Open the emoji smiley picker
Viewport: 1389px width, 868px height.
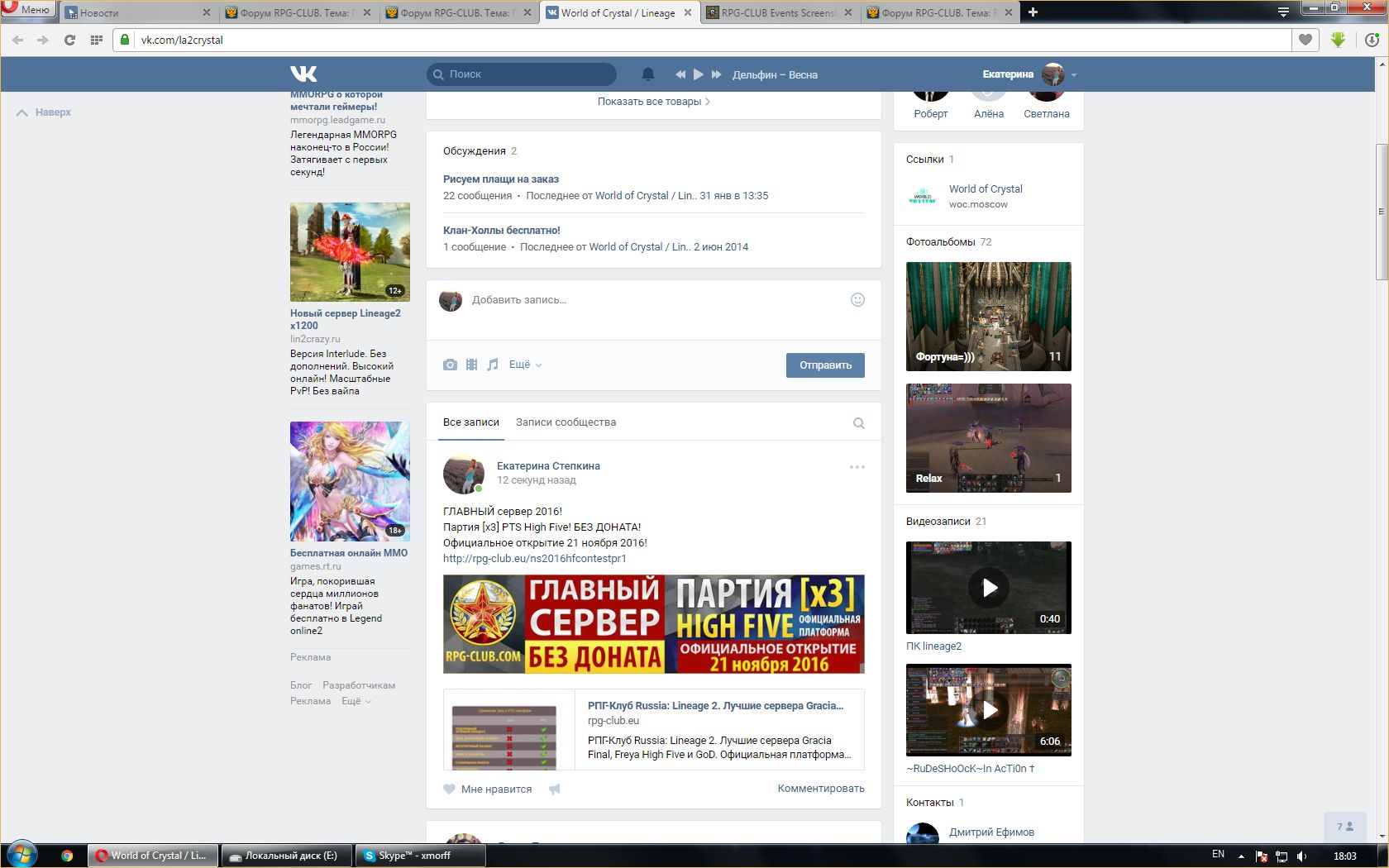coord(857,300)
